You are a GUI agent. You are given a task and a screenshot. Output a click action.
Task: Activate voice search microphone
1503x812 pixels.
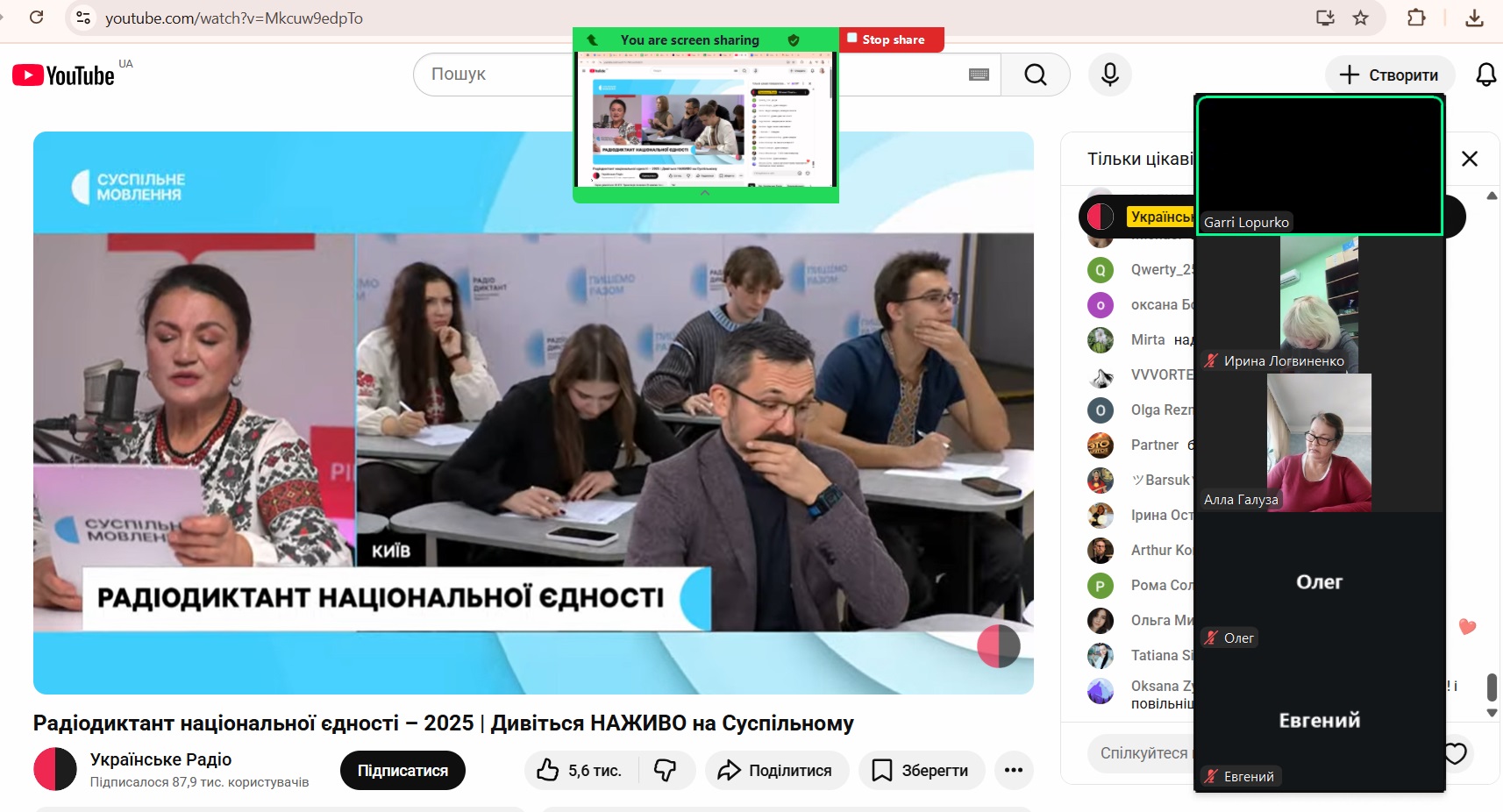point(1109,75)
